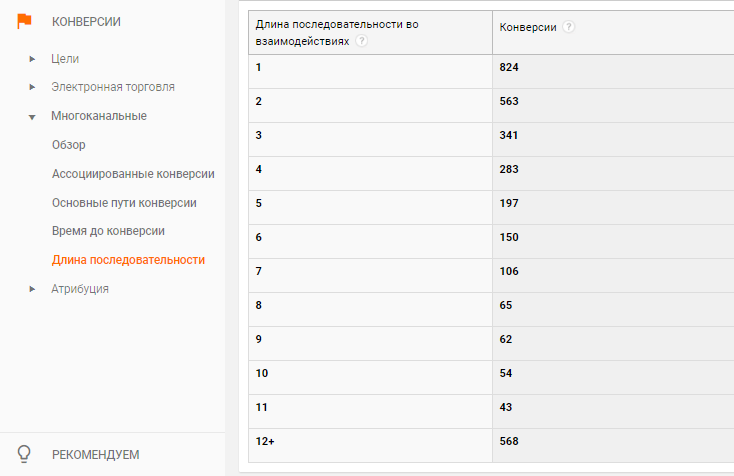734x476 pixels.
Task: Open Ассоциированные конверсии report
Action: [x=133, y=174]
